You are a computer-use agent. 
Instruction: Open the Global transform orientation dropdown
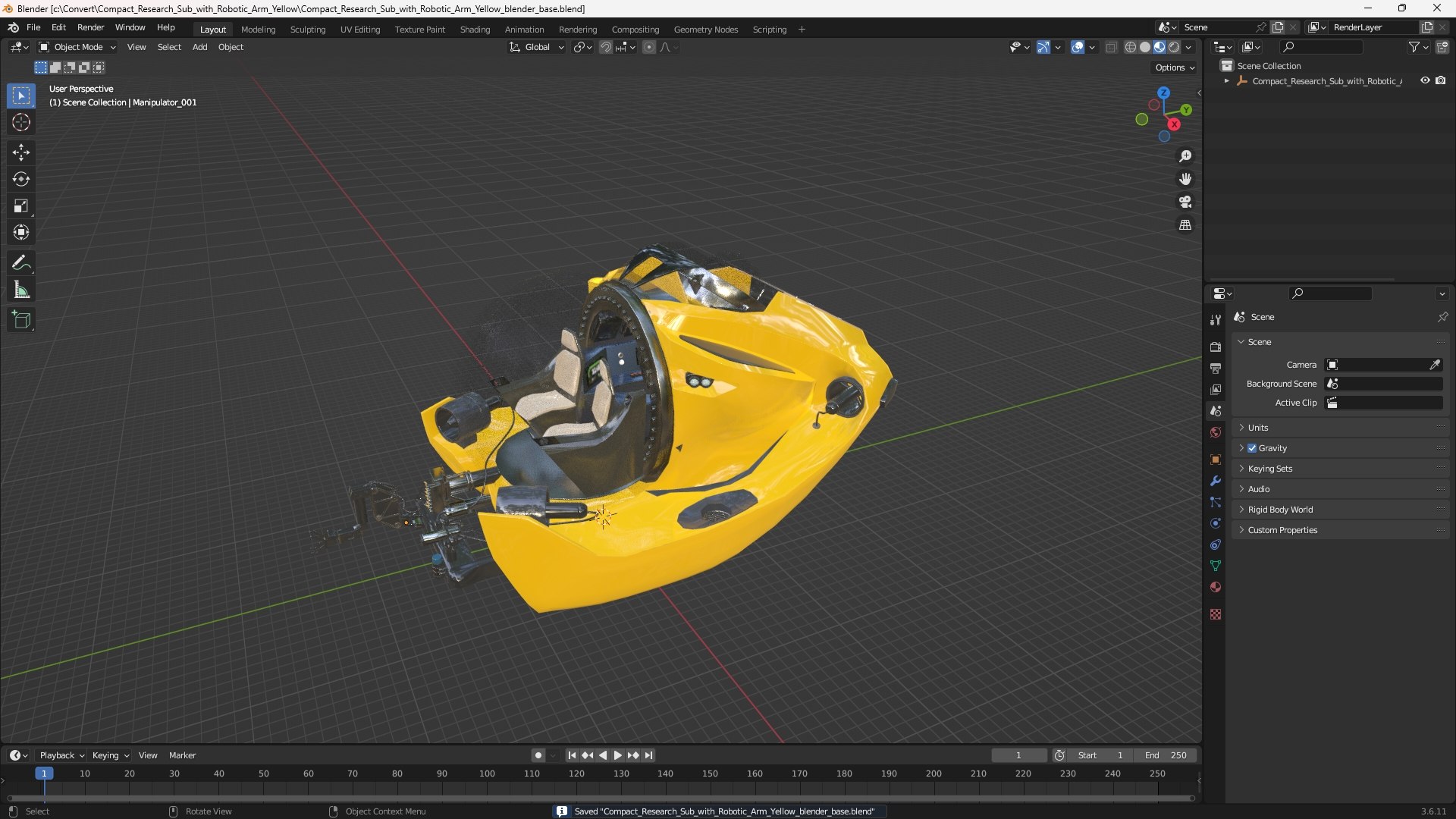(537, 47)
